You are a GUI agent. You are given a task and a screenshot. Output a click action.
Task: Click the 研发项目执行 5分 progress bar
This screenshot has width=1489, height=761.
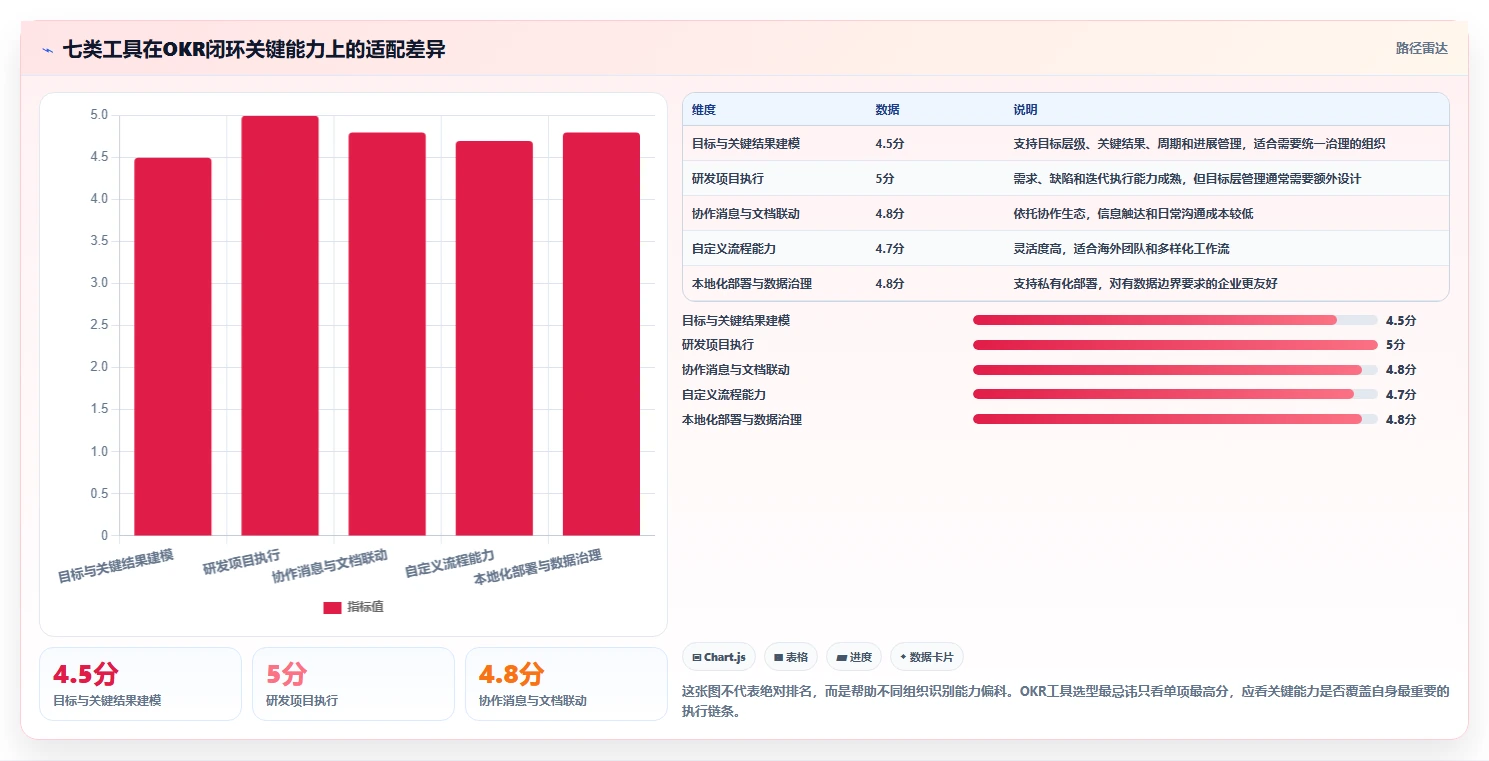[x=1175, y=345]
